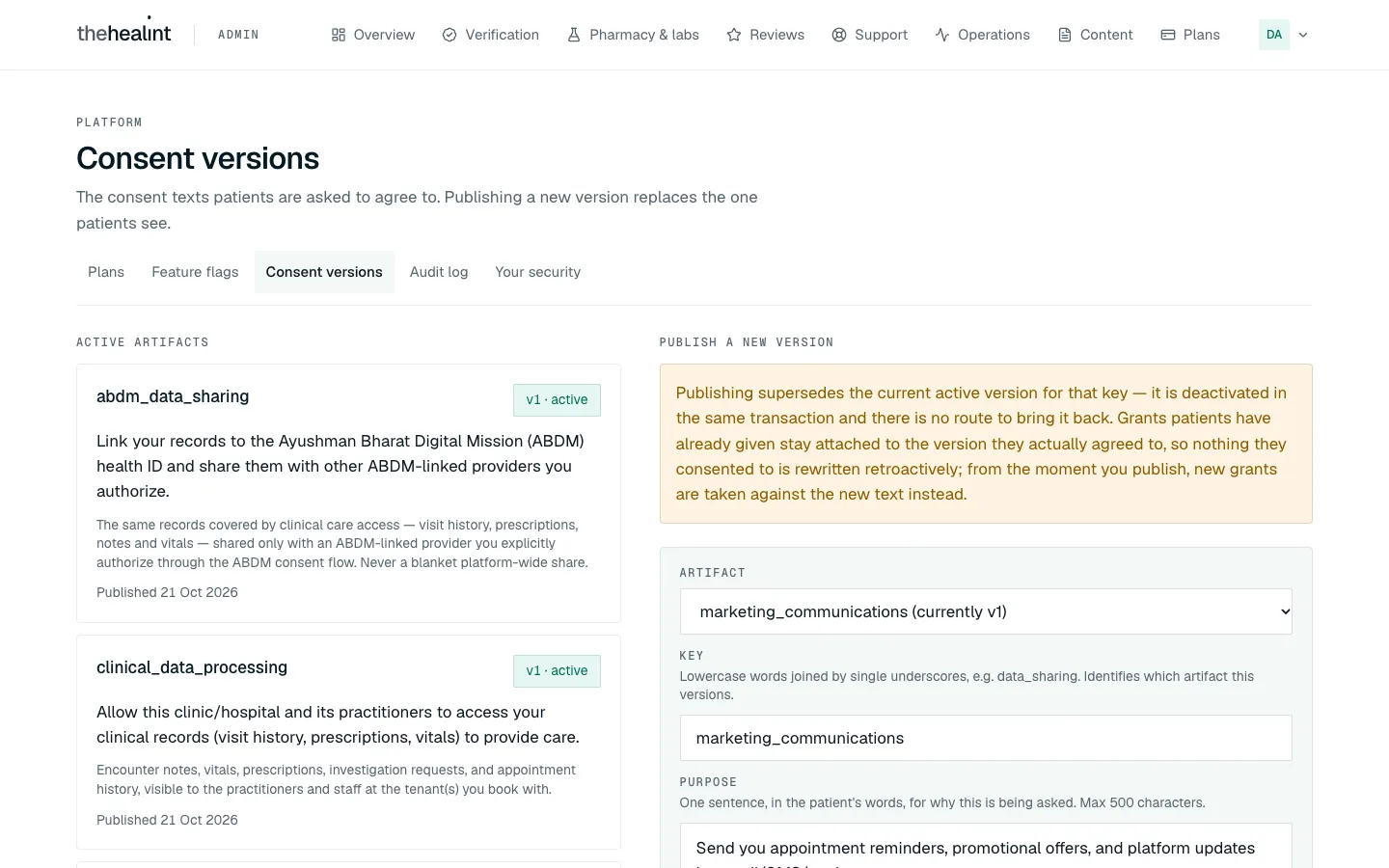Click the Pharmacy & labs flask icon
The height and width of the screenshot is (868, 1389).
pos(574,35)
